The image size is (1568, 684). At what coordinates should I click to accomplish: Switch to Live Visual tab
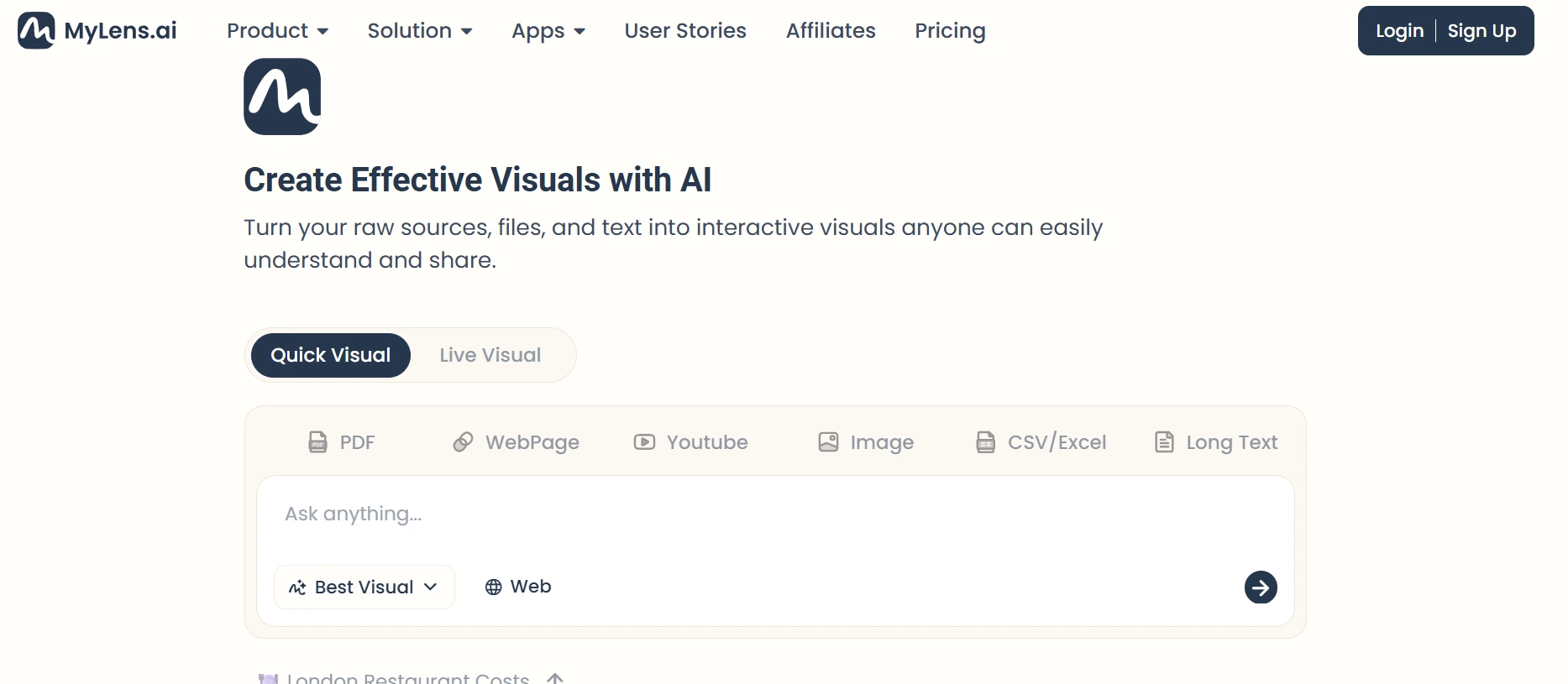pyautogui.click(x=490, y=355)
